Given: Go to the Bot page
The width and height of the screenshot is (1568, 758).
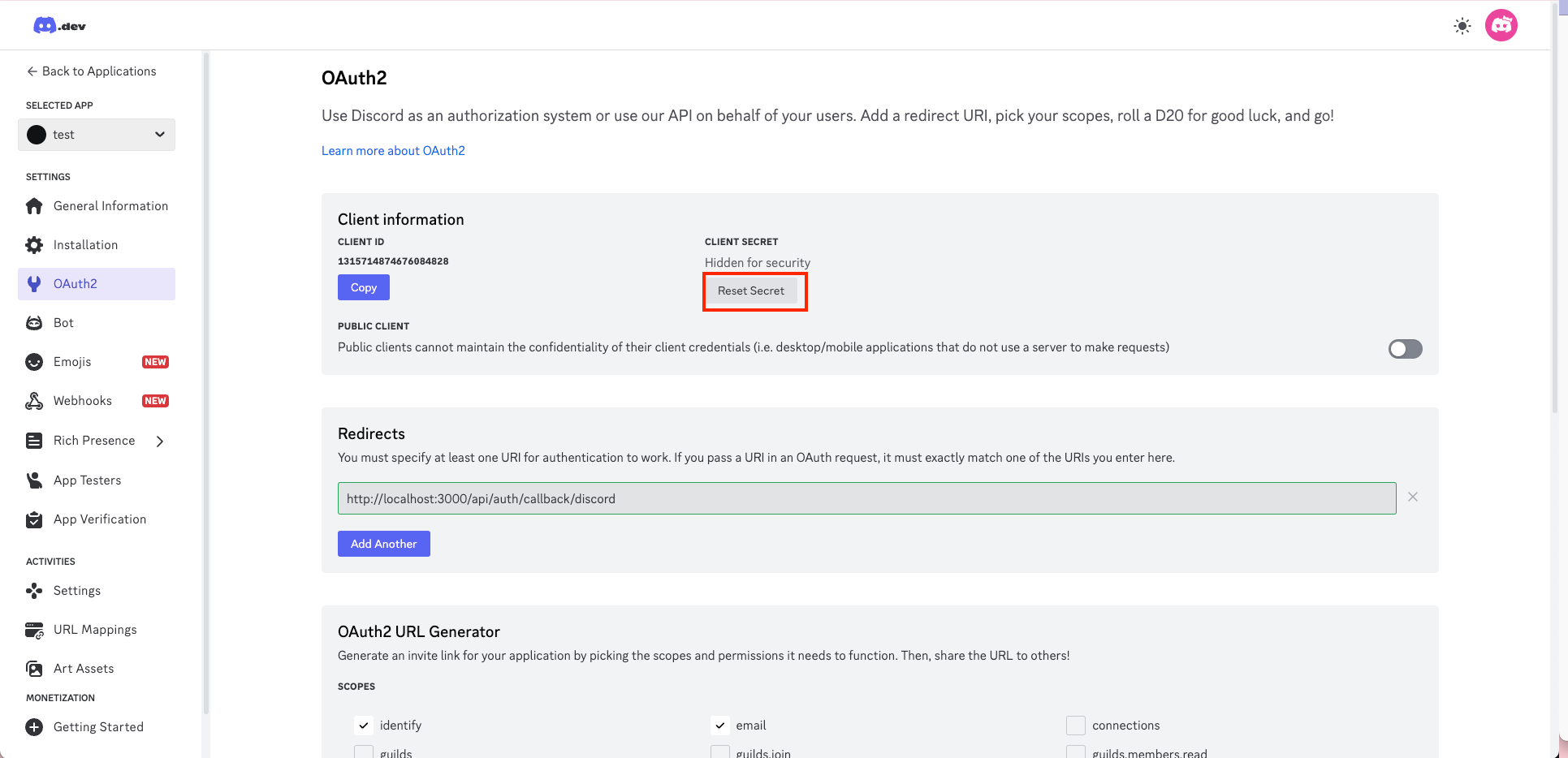Looking at the screenshot, I should point(97,323).
